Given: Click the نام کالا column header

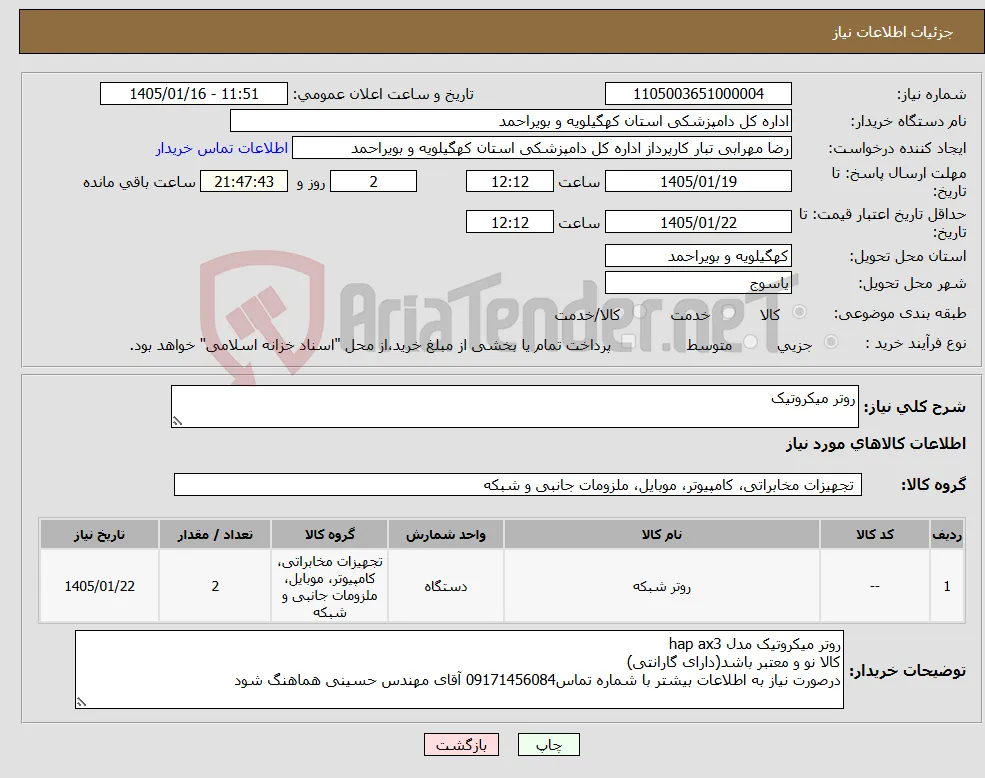Looking at the screenshot, I should pos(661,534).
